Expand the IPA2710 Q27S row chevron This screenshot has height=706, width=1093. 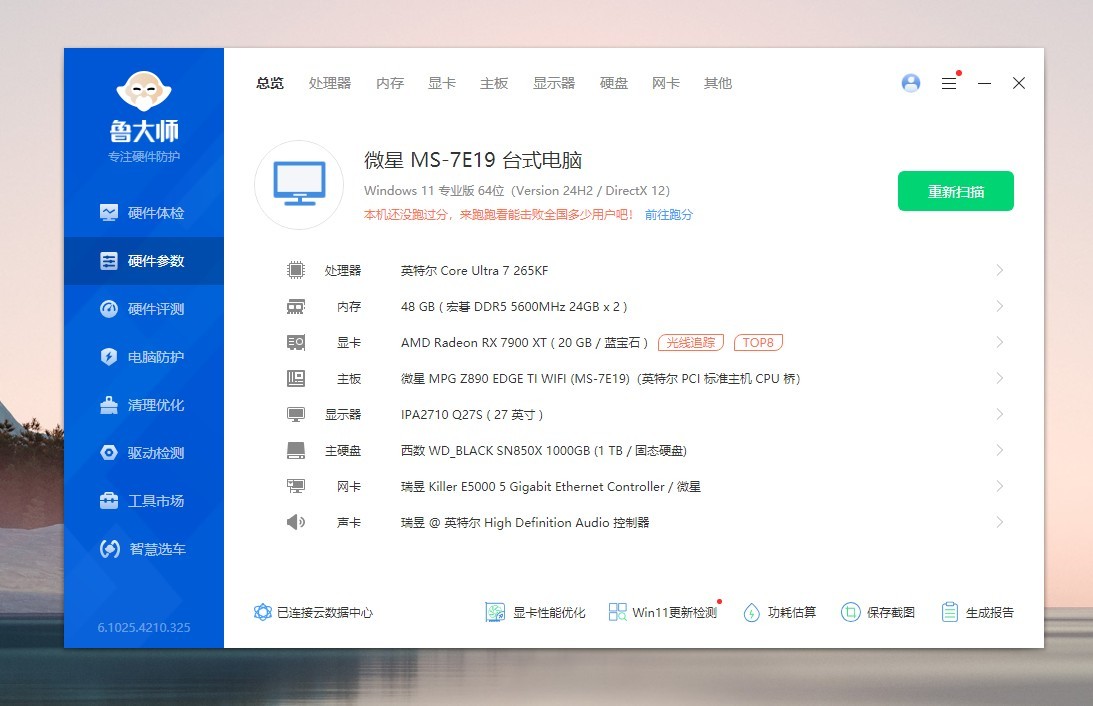tap(1000, 414)
